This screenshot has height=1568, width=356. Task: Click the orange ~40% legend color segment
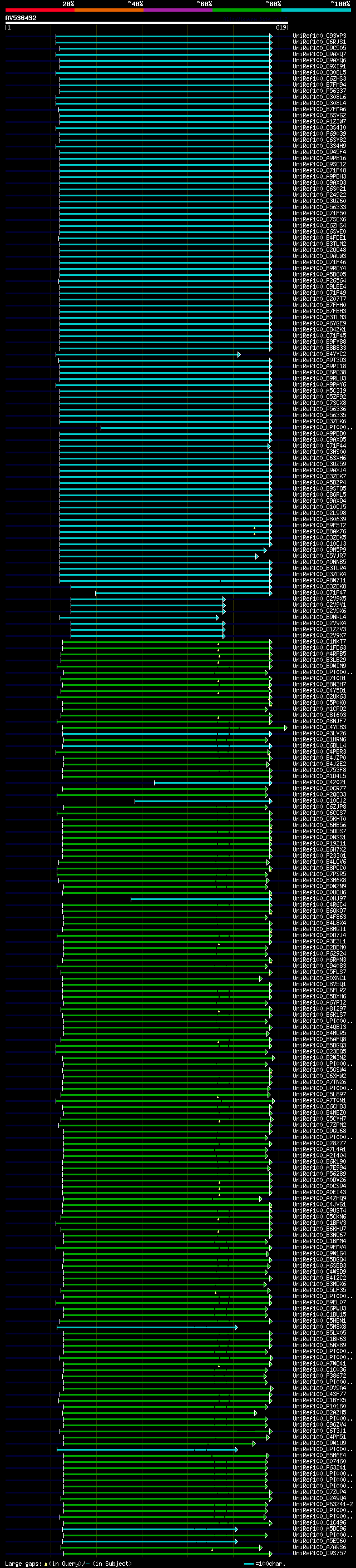click(x=109, y=10)
